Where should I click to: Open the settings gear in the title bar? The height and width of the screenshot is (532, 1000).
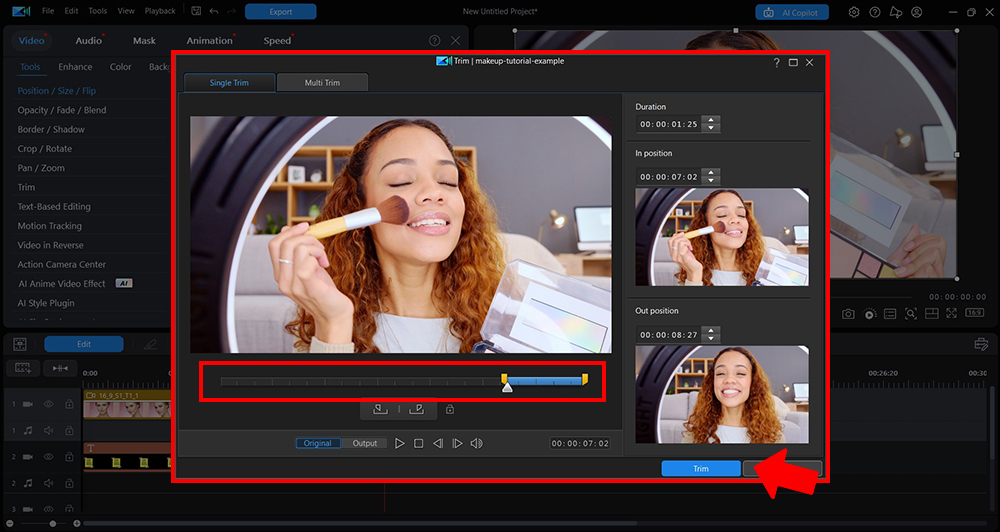[x=854, y=12]
